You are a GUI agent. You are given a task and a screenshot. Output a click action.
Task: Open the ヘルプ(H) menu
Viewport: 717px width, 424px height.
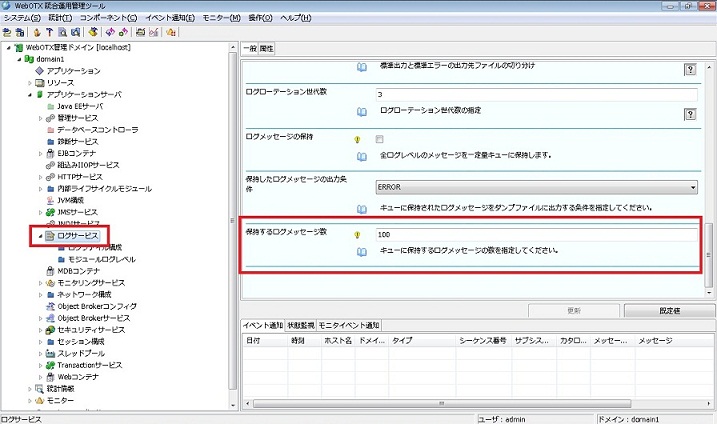(296, 18)
